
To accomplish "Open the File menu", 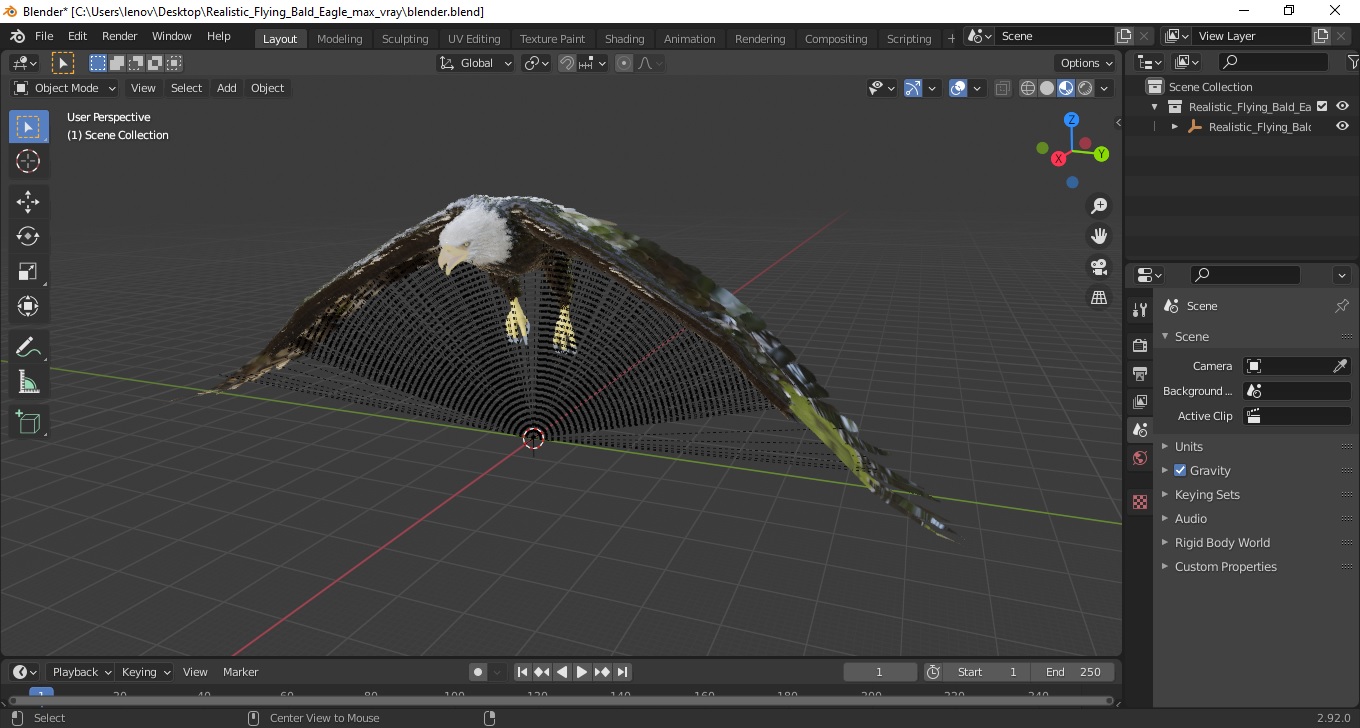I will (x=44, y=36).
